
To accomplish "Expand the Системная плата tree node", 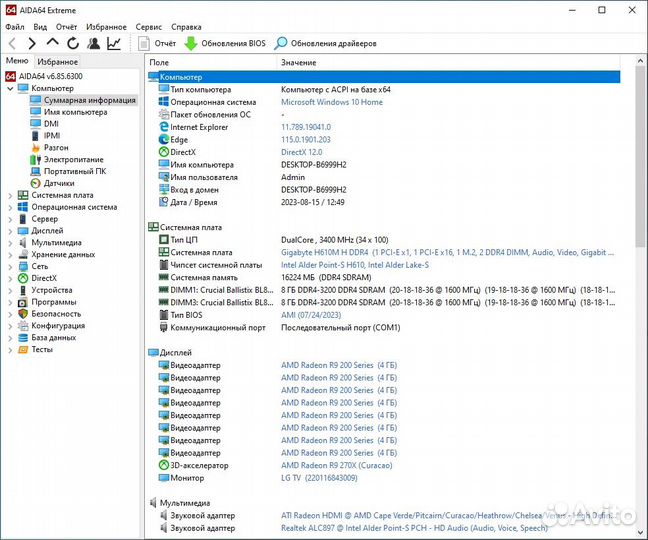I will tap(10, 195).
